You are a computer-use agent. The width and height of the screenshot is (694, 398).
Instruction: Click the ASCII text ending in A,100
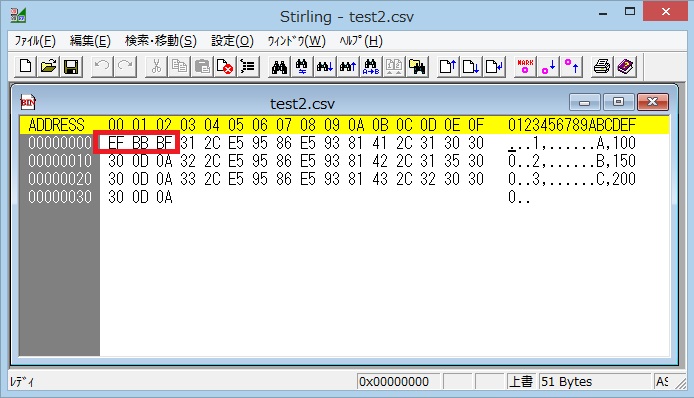572,143
